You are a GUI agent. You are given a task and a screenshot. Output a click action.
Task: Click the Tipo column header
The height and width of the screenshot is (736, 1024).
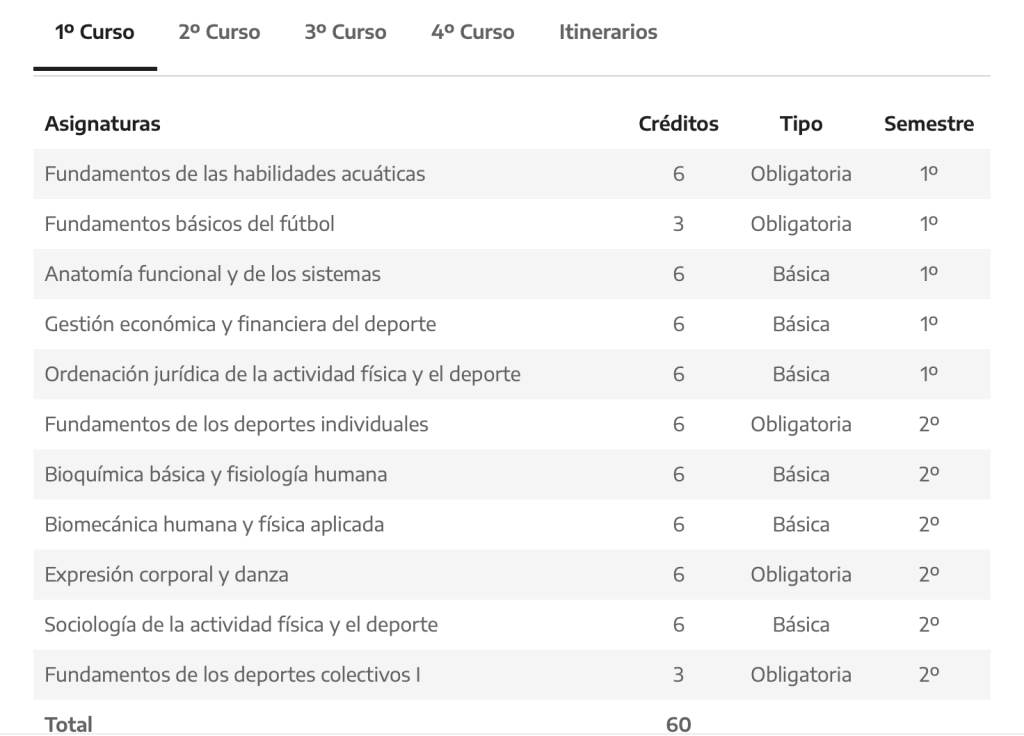pos(801,123)
